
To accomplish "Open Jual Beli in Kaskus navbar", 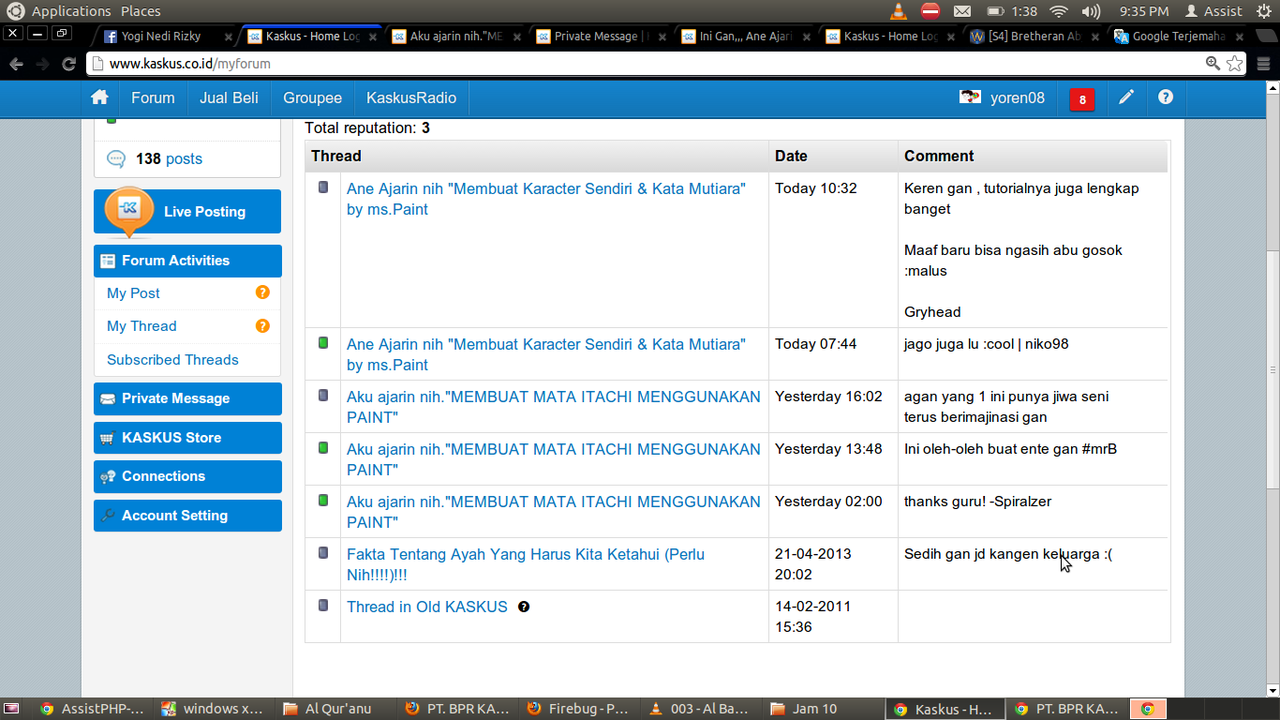I will (229, 98).
